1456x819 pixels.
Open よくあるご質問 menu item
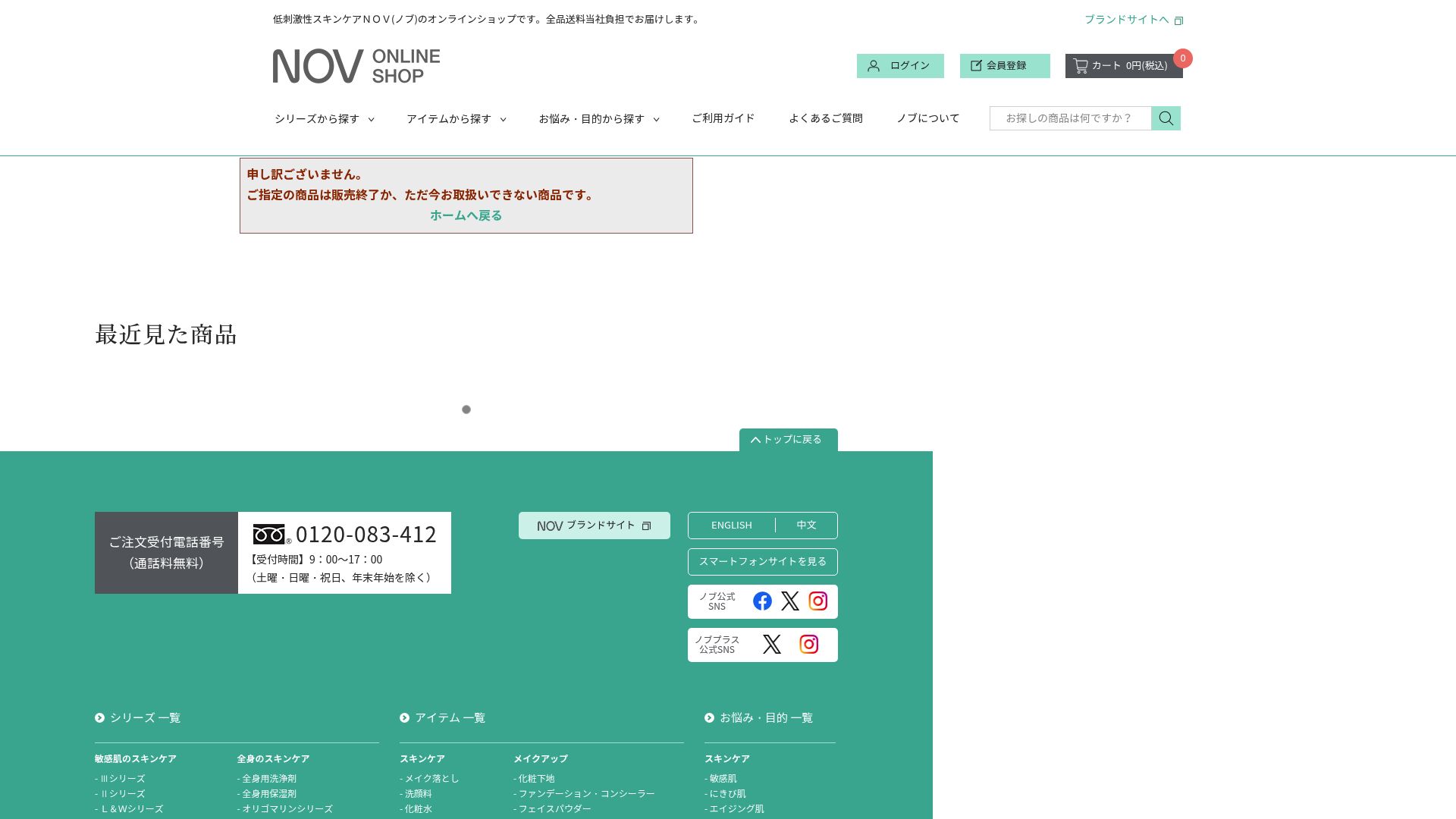pyautogui.click(x=825, y=118)
